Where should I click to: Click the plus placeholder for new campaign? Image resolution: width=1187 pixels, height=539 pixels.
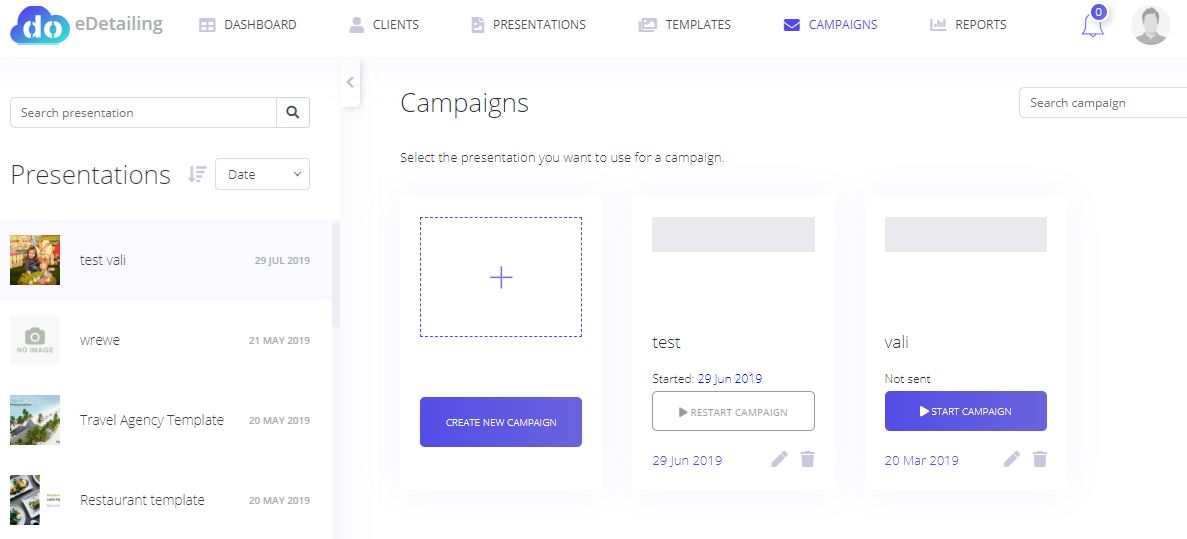501,277
